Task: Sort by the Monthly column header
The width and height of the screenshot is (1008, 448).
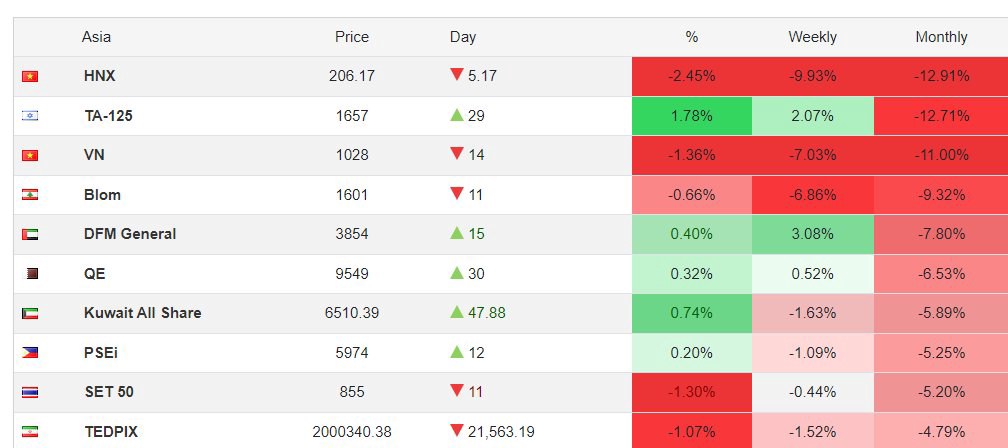Action: coord(941,37)
